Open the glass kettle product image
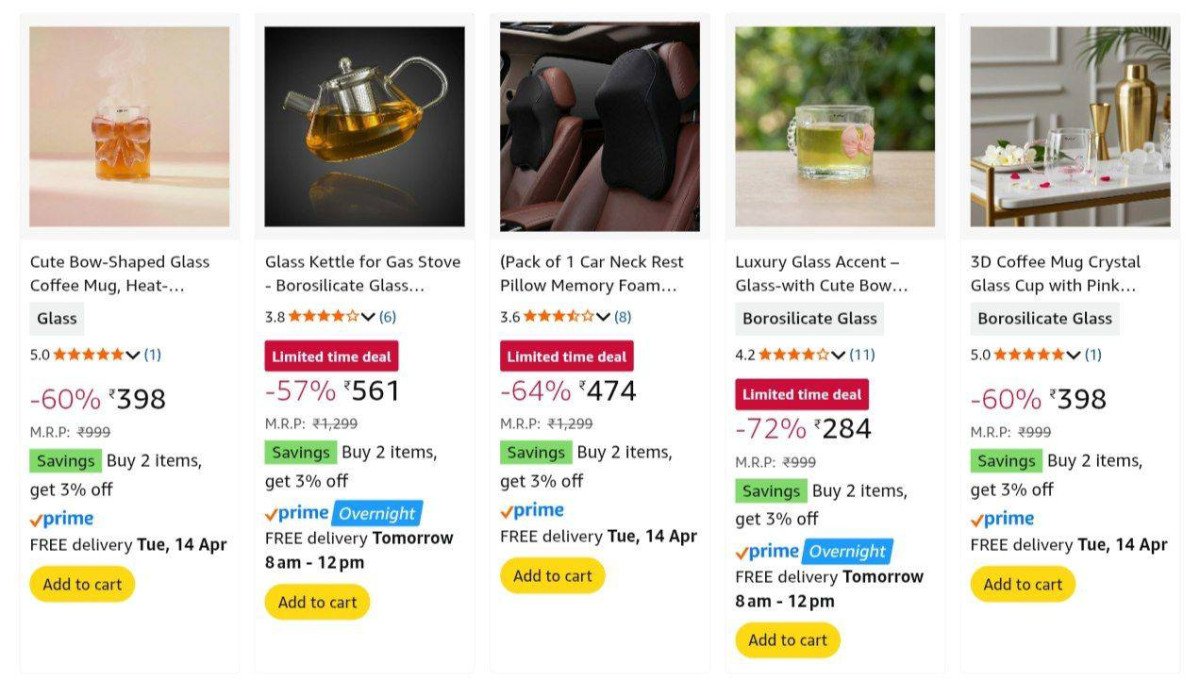This screenshot has width=1200, height=680. (364, 127)
